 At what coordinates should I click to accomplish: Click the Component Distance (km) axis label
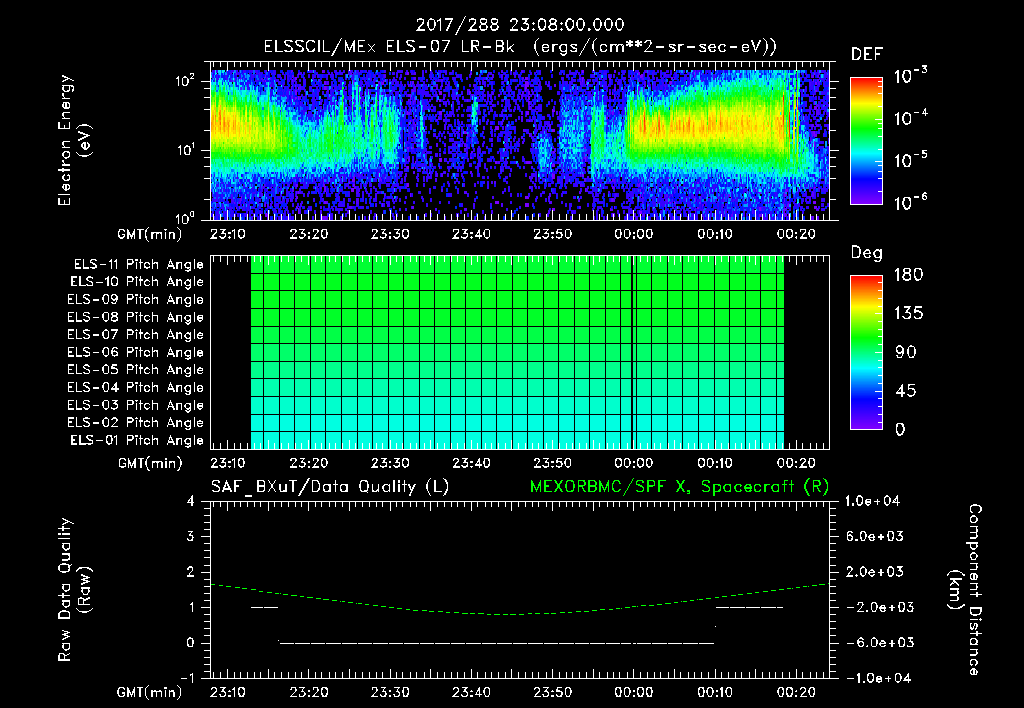965,590
